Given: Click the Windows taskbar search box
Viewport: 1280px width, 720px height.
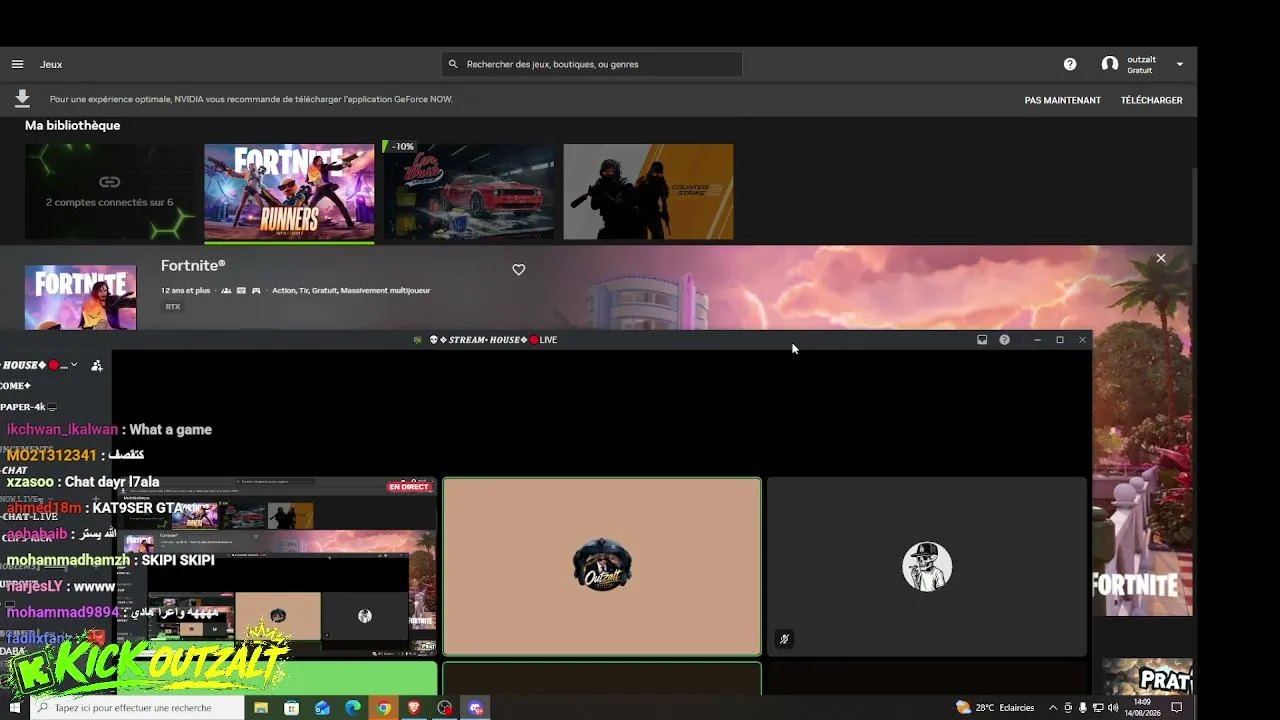Looking at the screenshot, I should [138, 708].
